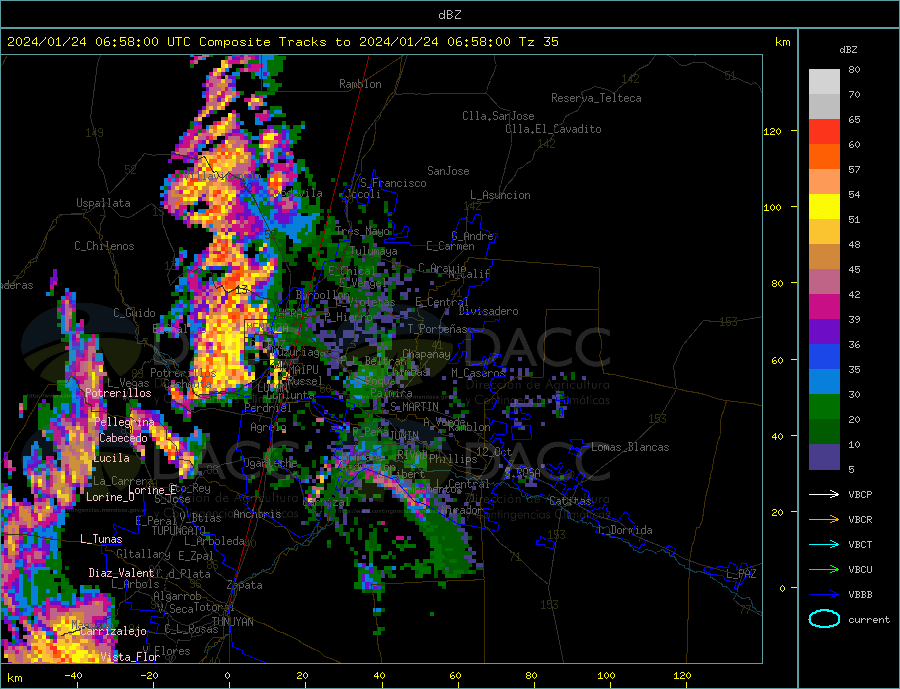Pick the slate purple bottom swatch in legend
The image size is (900, 689).
(824, 456)
